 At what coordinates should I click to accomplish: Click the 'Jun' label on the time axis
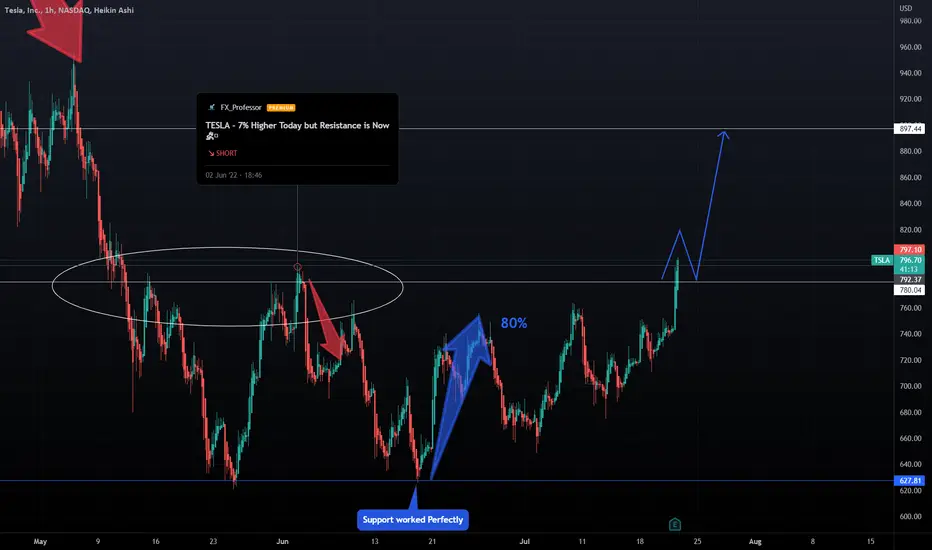(x=282, y=541)
